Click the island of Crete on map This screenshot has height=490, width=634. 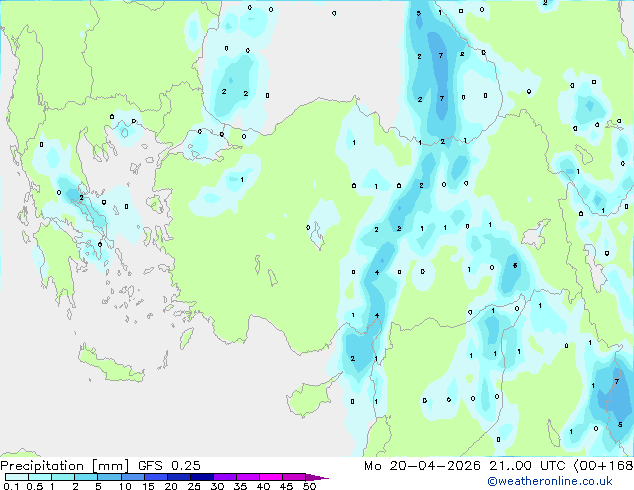click(x=109, y=364)
